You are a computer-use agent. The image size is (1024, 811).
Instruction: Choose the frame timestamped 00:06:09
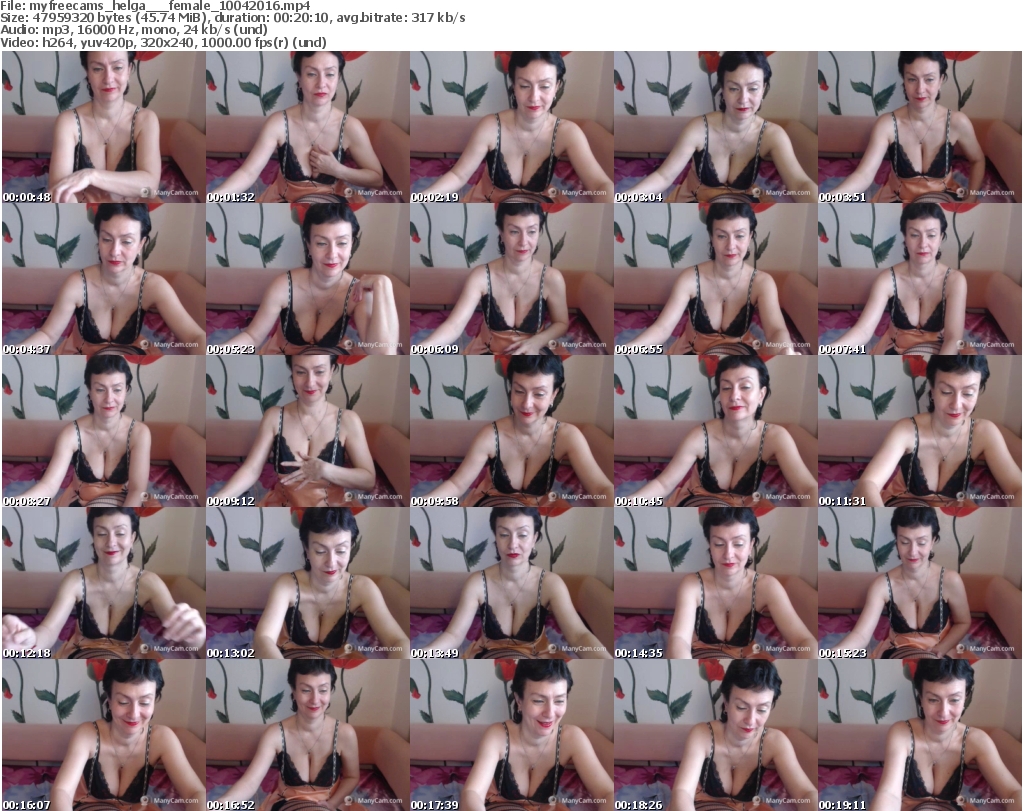click(511, 279)
